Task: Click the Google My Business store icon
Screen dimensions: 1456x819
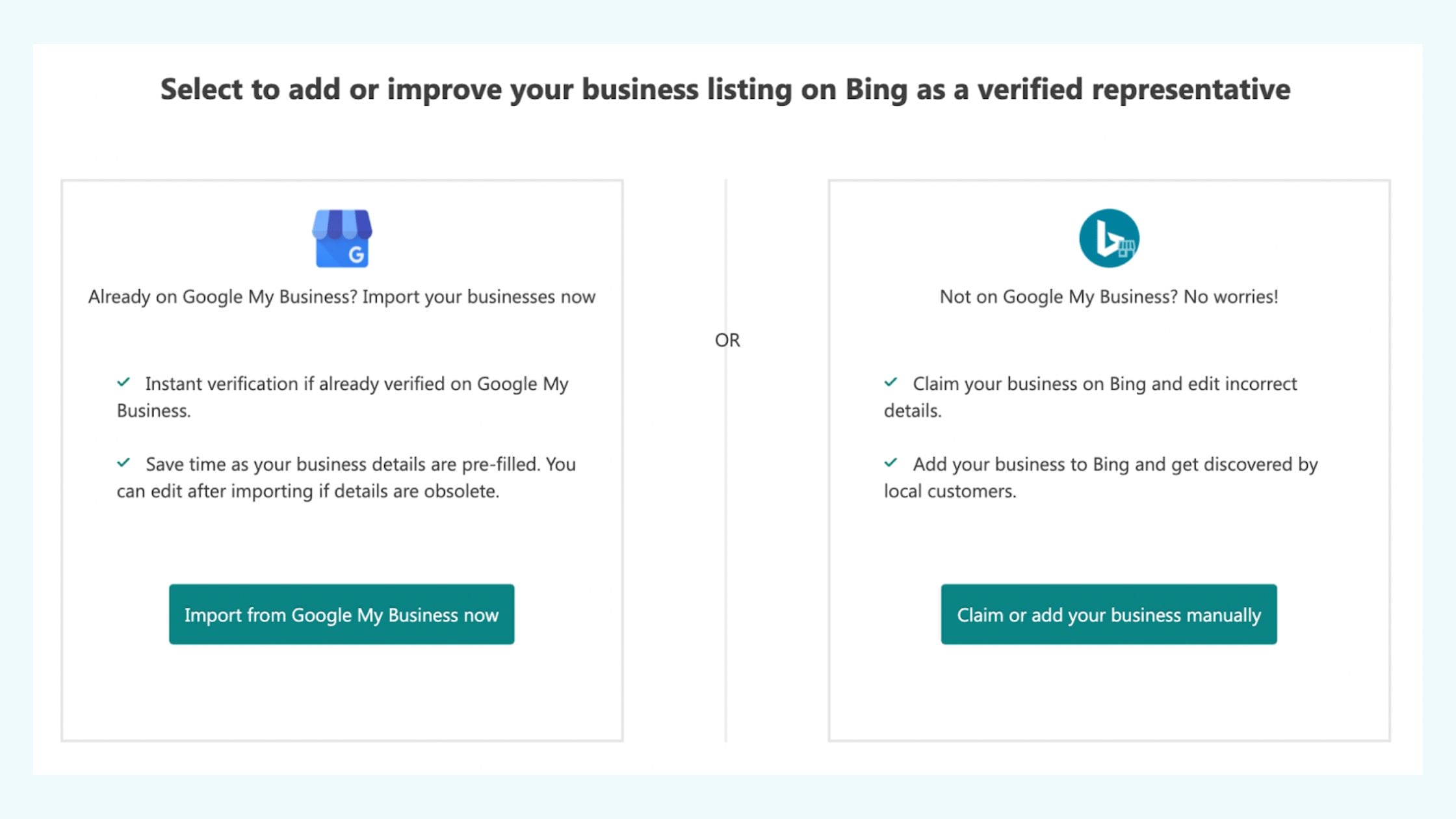Action: point(341,239)
